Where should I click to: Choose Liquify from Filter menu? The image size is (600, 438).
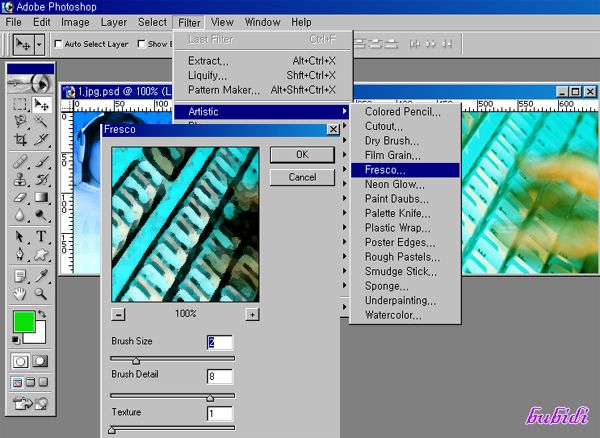tap(262, 75)
